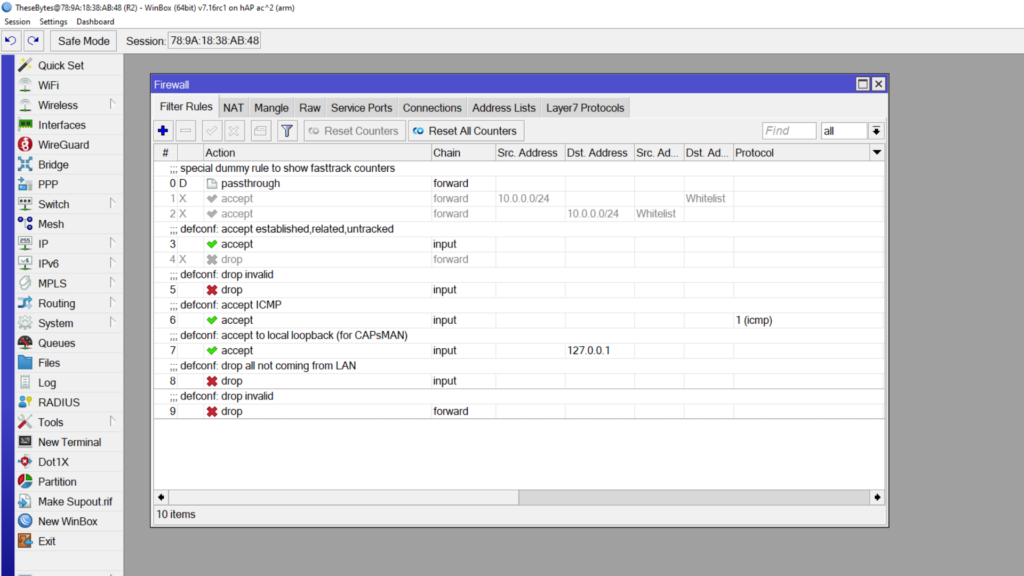
Task: Click the blue plus add rule icon
Action: [164, 131]
